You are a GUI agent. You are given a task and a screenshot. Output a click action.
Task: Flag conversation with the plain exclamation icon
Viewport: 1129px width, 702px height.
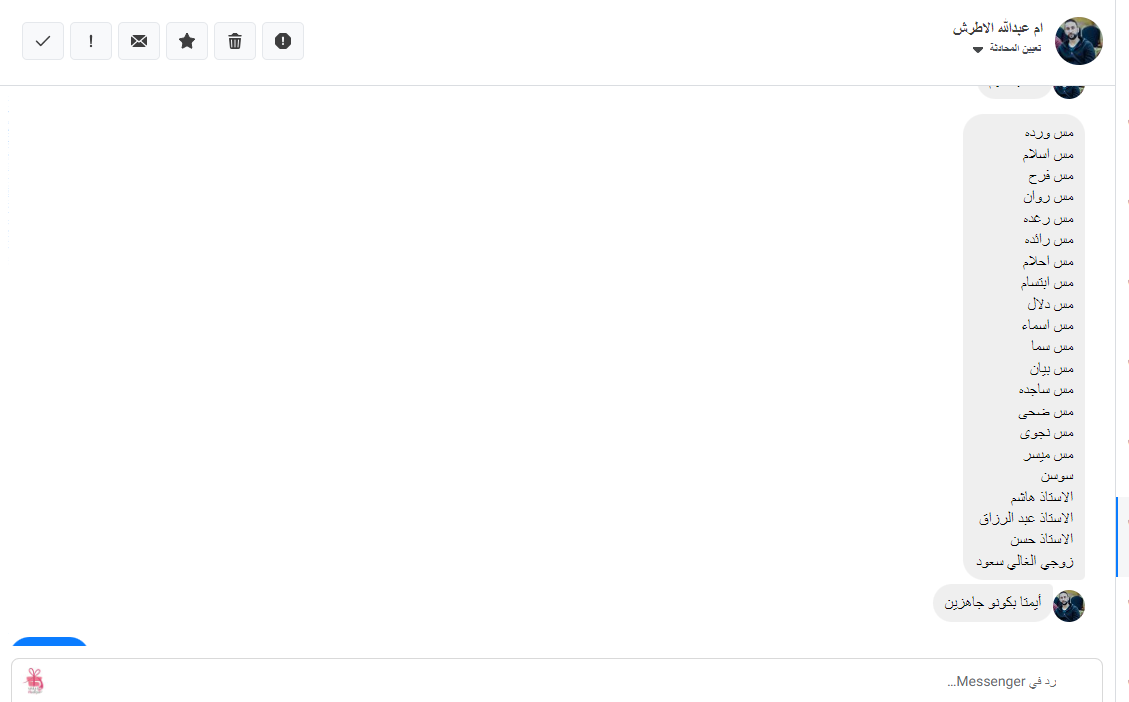point(91,41)
